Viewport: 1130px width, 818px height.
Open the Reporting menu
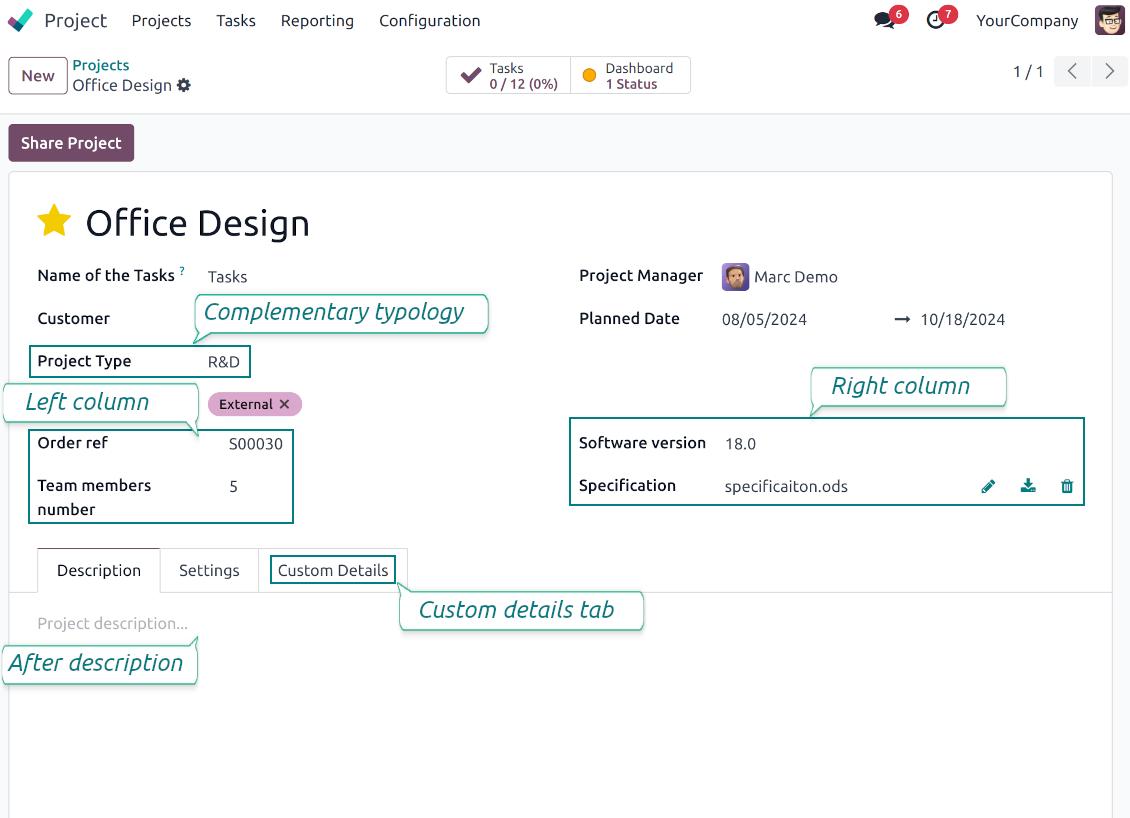pyautogui.click(x=317, y=21)
